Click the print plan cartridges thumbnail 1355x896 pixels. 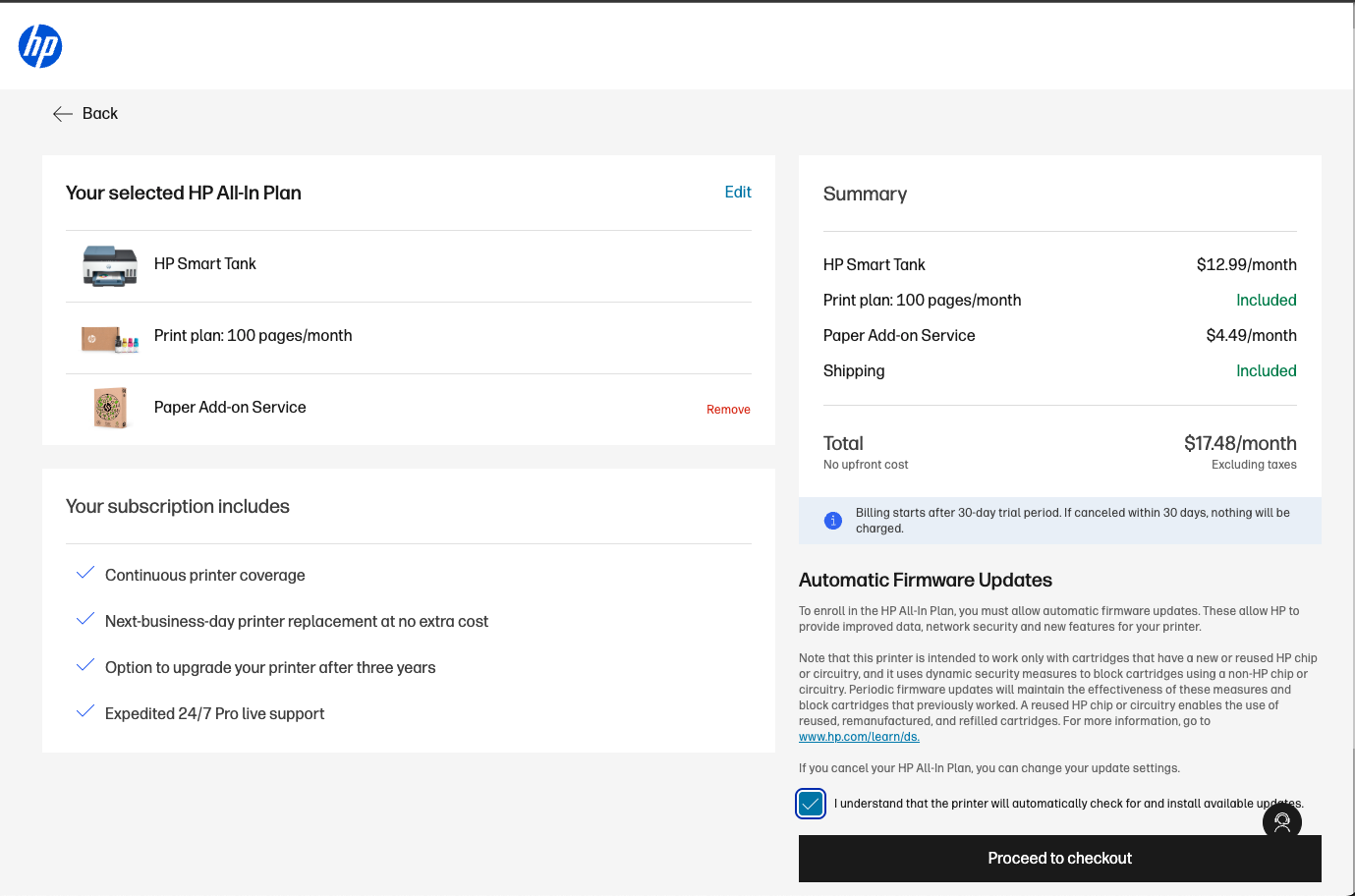pos(109,337)
